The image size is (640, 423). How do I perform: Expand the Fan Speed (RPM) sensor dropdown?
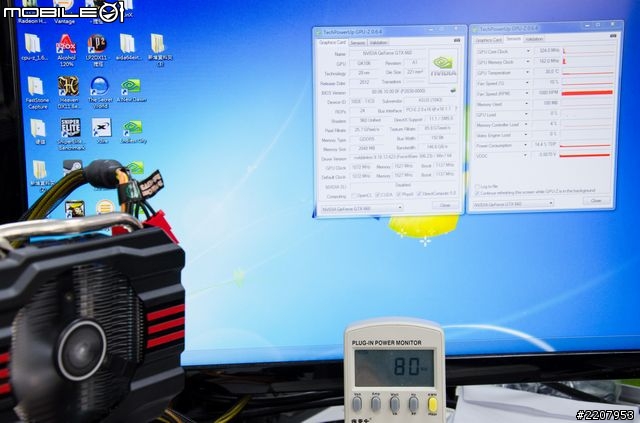point(527,94)
